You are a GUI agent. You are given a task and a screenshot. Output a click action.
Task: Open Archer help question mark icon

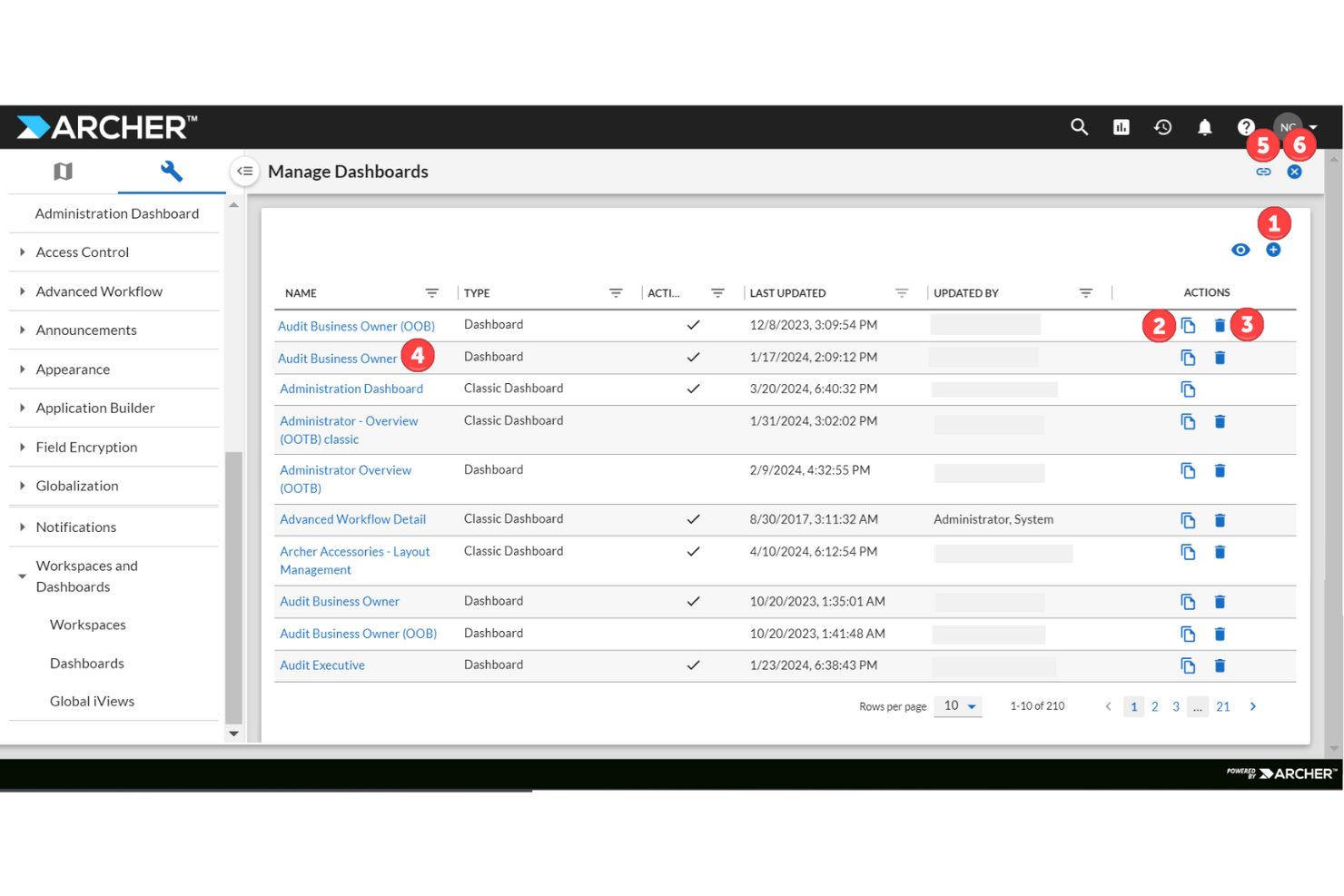tap(1246, 127)
